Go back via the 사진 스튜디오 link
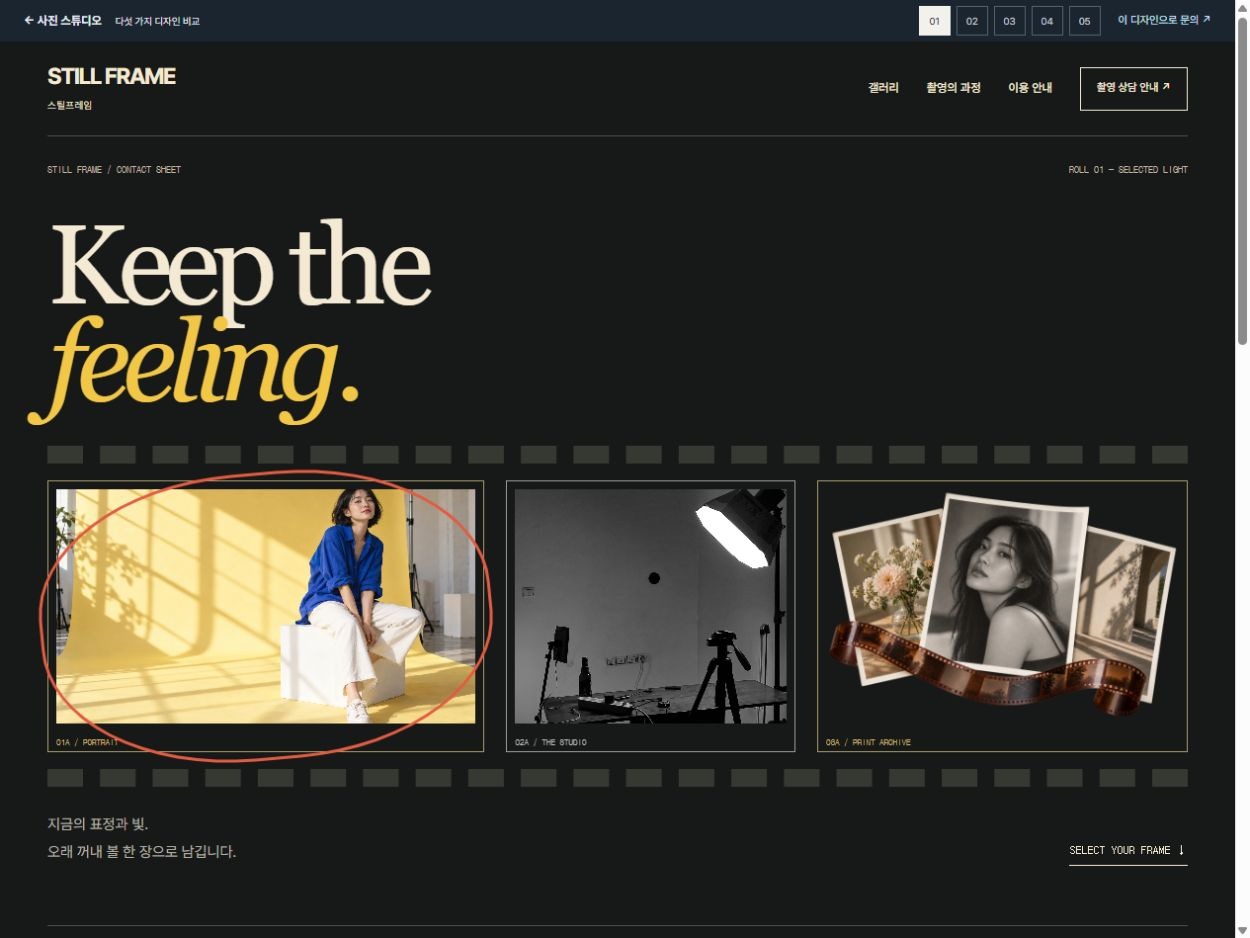 coord(63,20)
